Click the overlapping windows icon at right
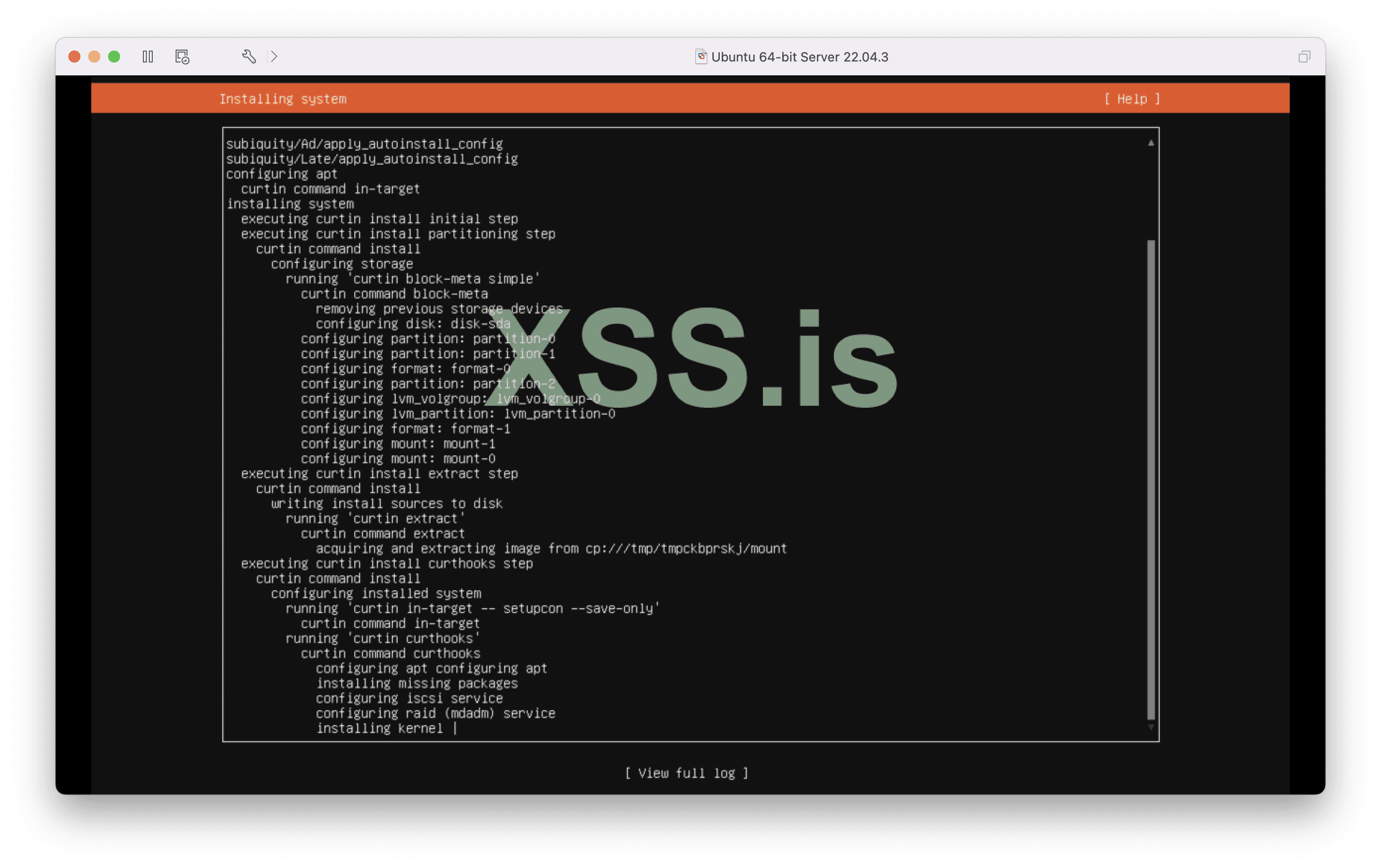Viewport: 1381px width, 868px height. point(1304,57)
